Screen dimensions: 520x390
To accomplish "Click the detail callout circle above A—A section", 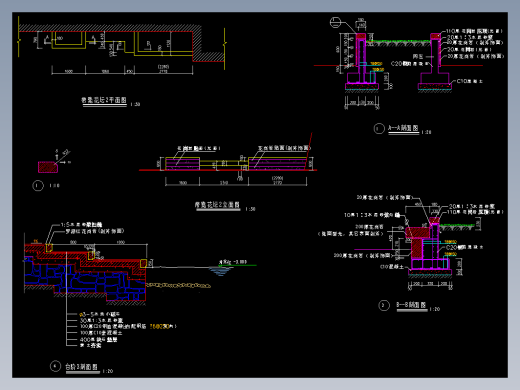I will 335,23.
